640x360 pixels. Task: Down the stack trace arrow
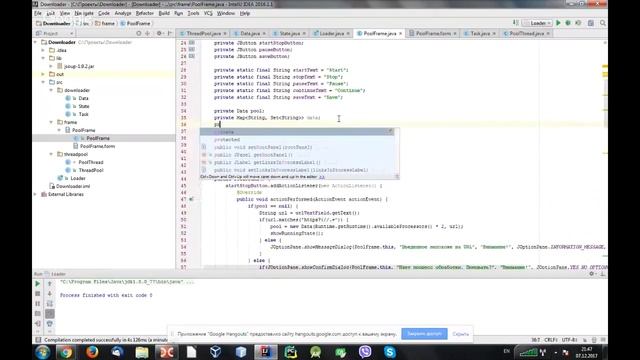pyautogui.click(x=50, y=294)
